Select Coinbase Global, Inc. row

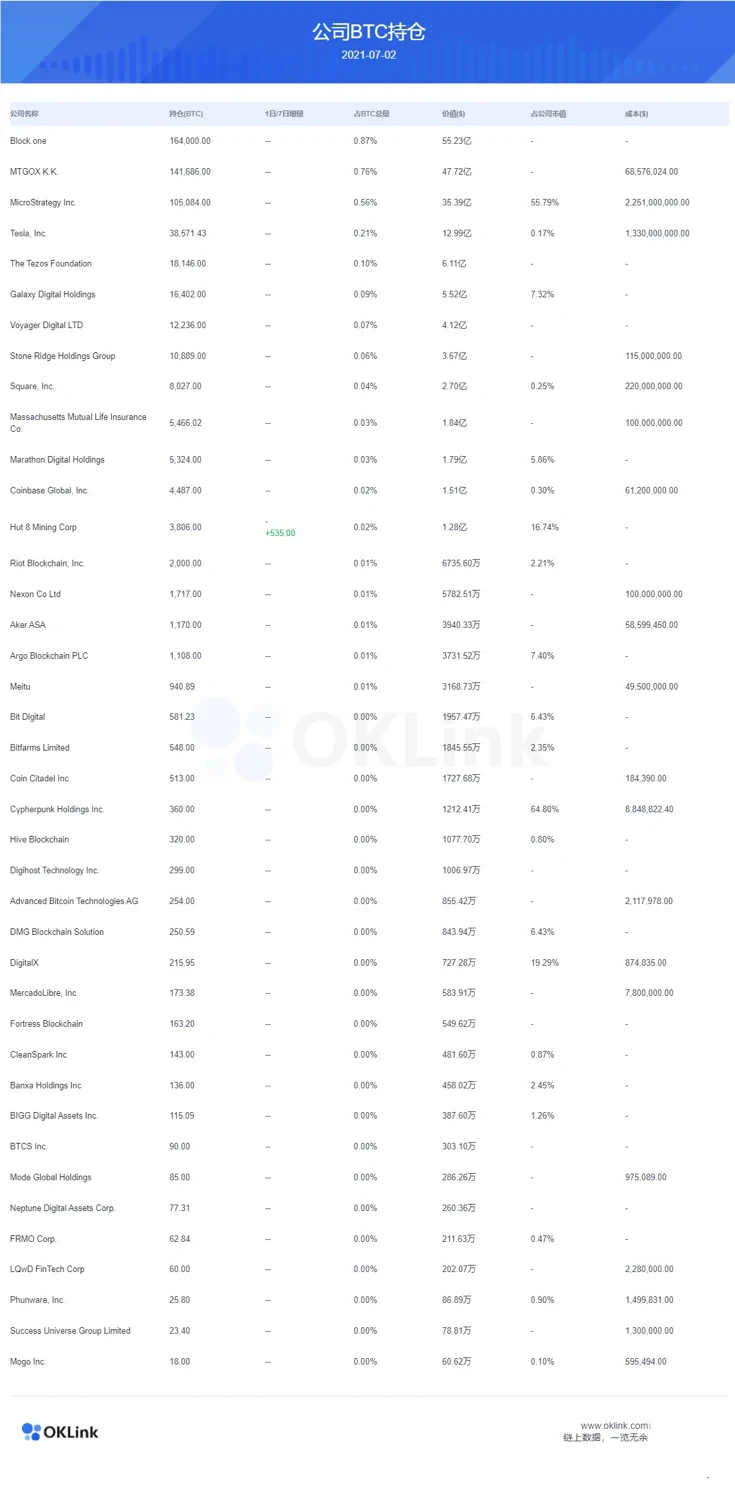49,491
